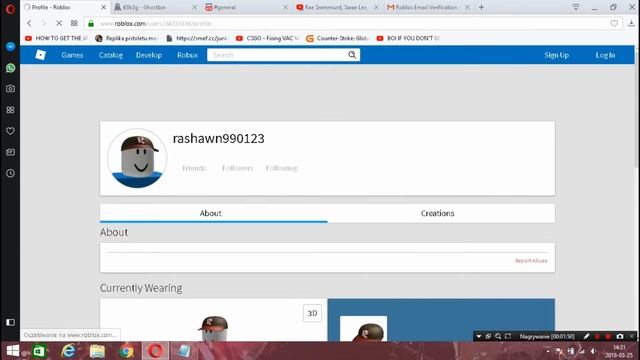Open Speed Dial from the sidebar grid icon
Image resolution: width=640 pixels, height=360 pixels.
[10, 110]
